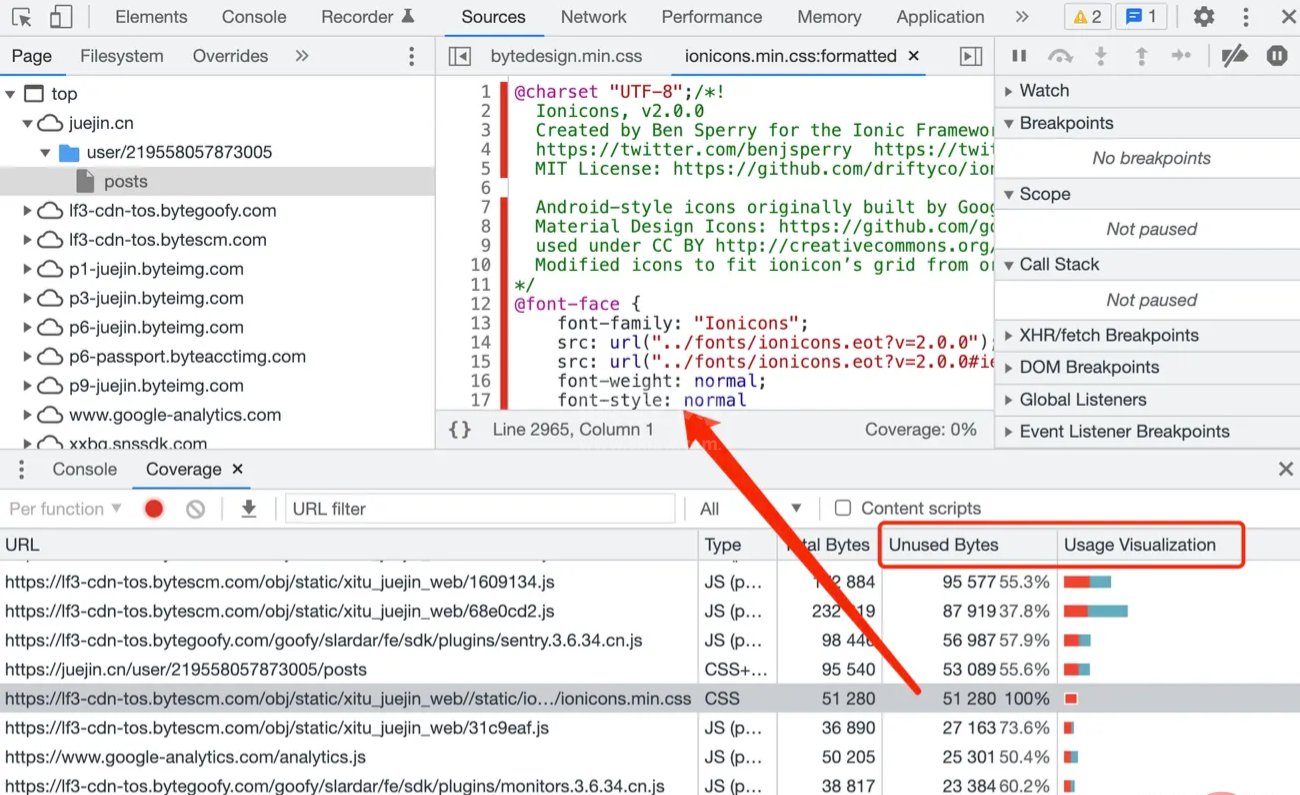1300x795 pixels.
Task: Toggle the device toolbar icon
Action: pos(60,17)
